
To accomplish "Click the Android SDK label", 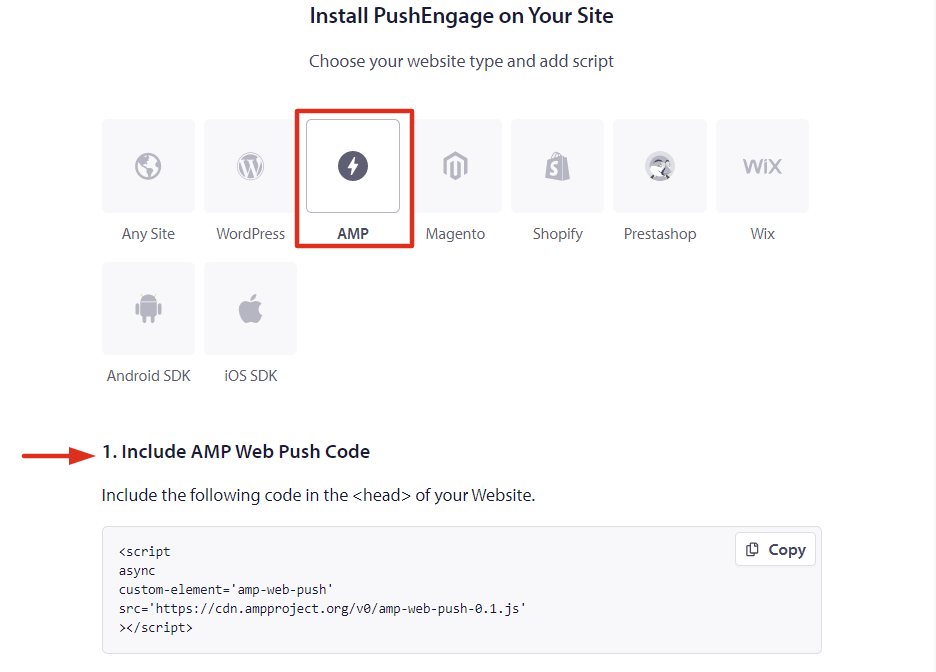I will pyautogui.click(x=149, y=376).
